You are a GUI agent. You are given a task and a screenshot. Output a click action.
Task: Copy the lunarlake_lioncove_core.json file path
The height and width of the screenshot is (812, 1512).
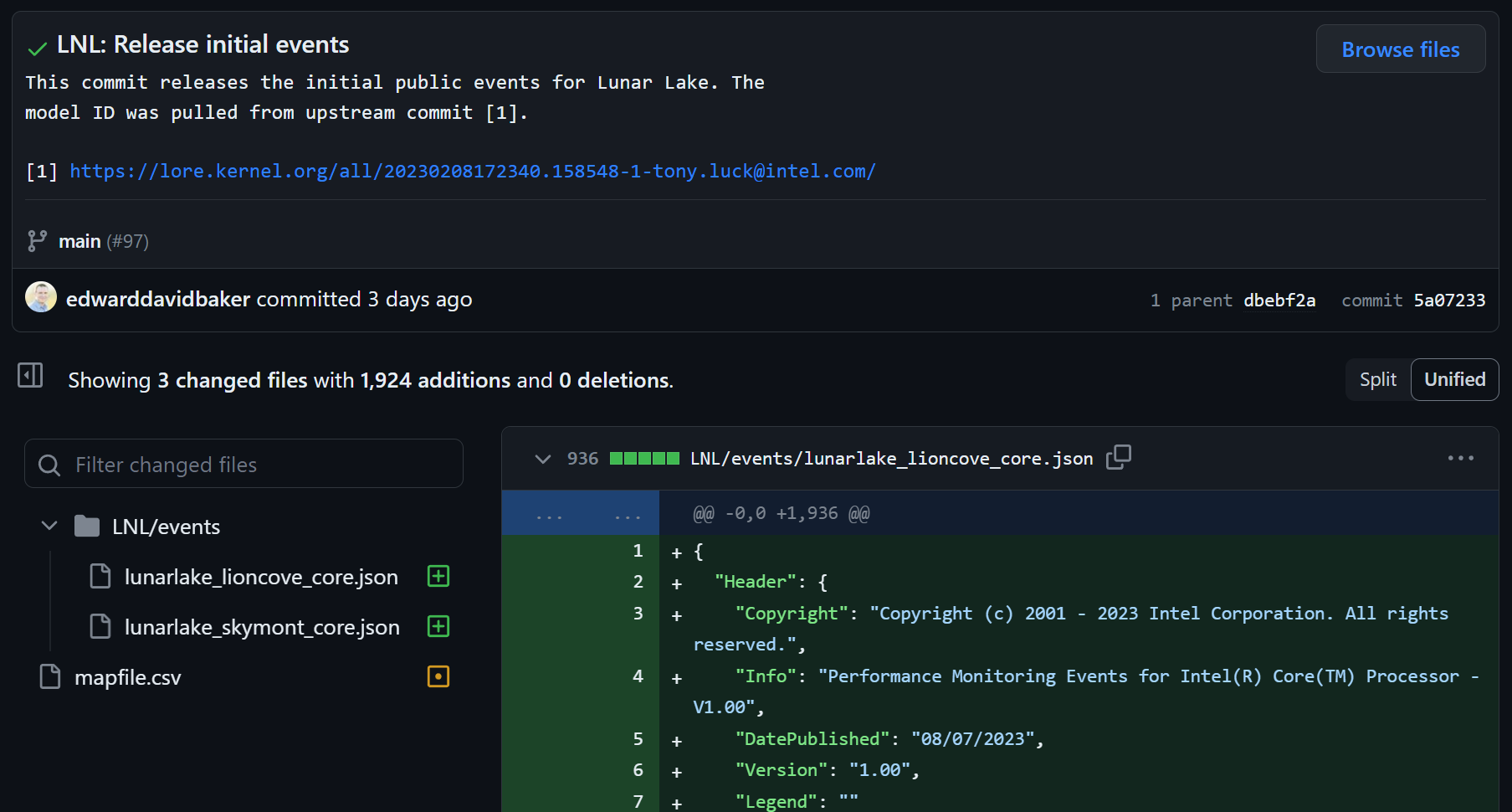[1118, 457]
